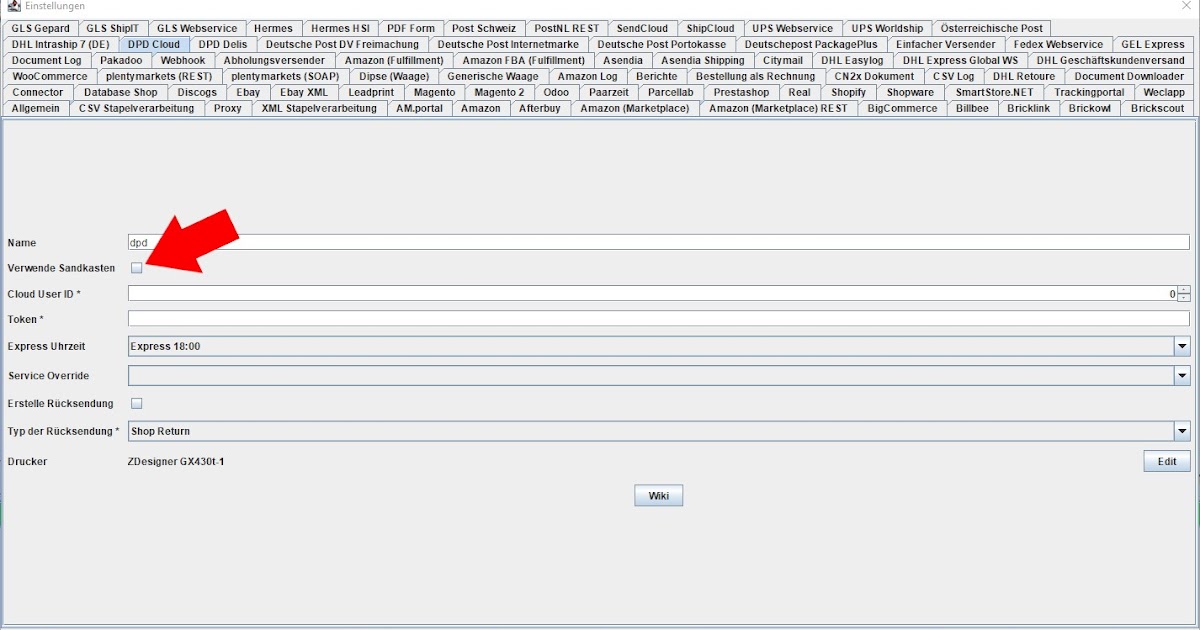Select the GEL Express tab
The height and width of the screenshot is (630, 1200).
point(1153,44)
